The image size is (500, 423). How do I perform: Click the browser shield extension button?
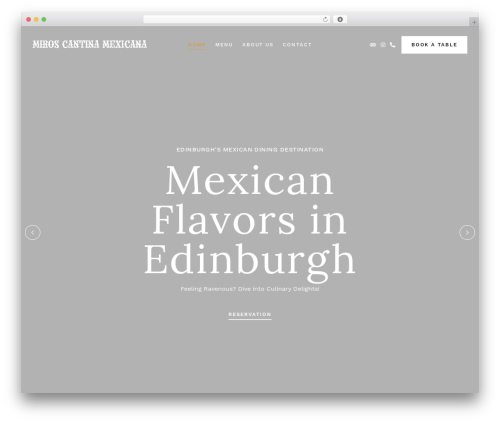point(340,20)
